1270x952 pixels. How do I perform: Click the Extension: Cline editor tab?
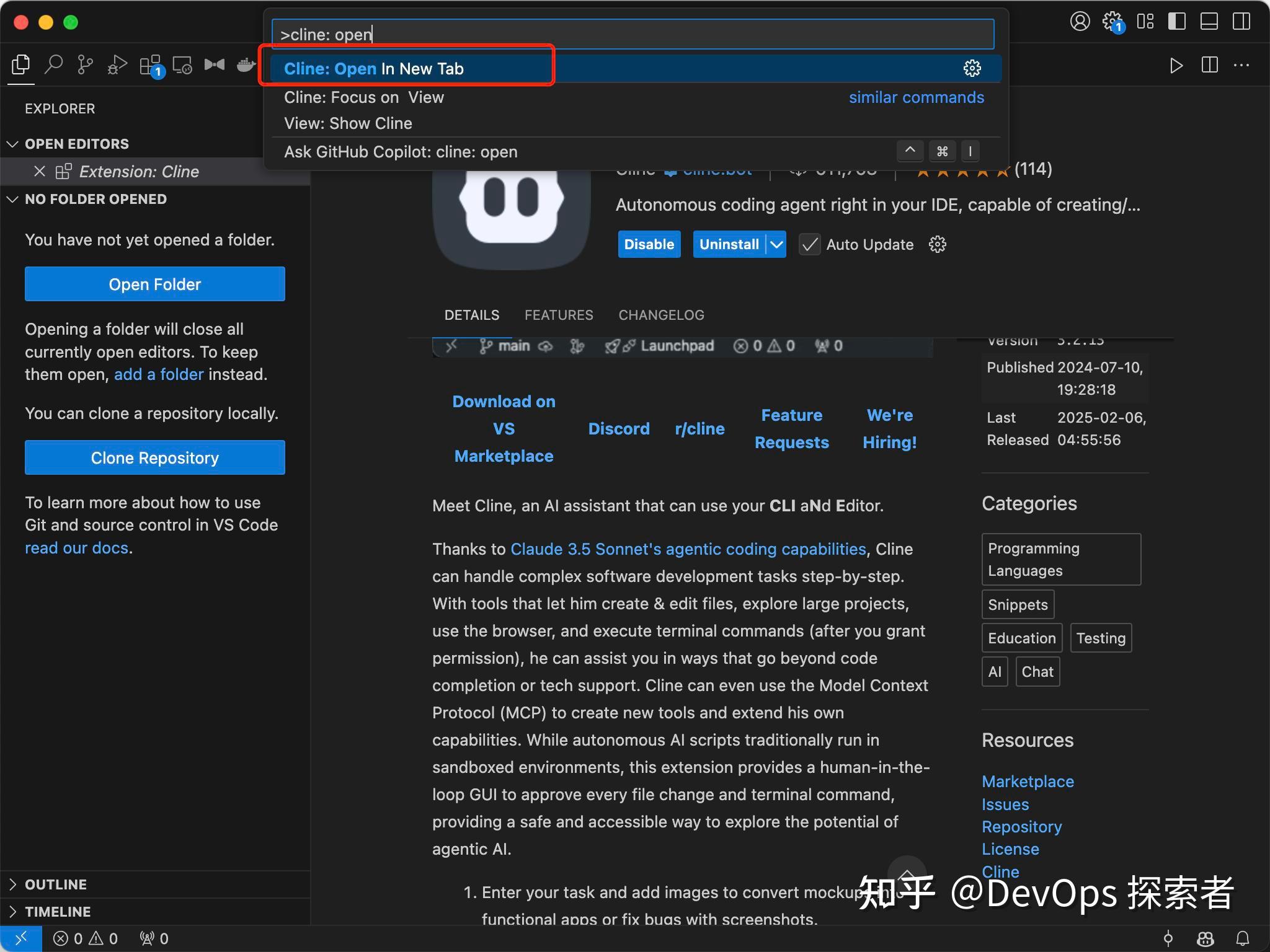(x=139, y=172)
